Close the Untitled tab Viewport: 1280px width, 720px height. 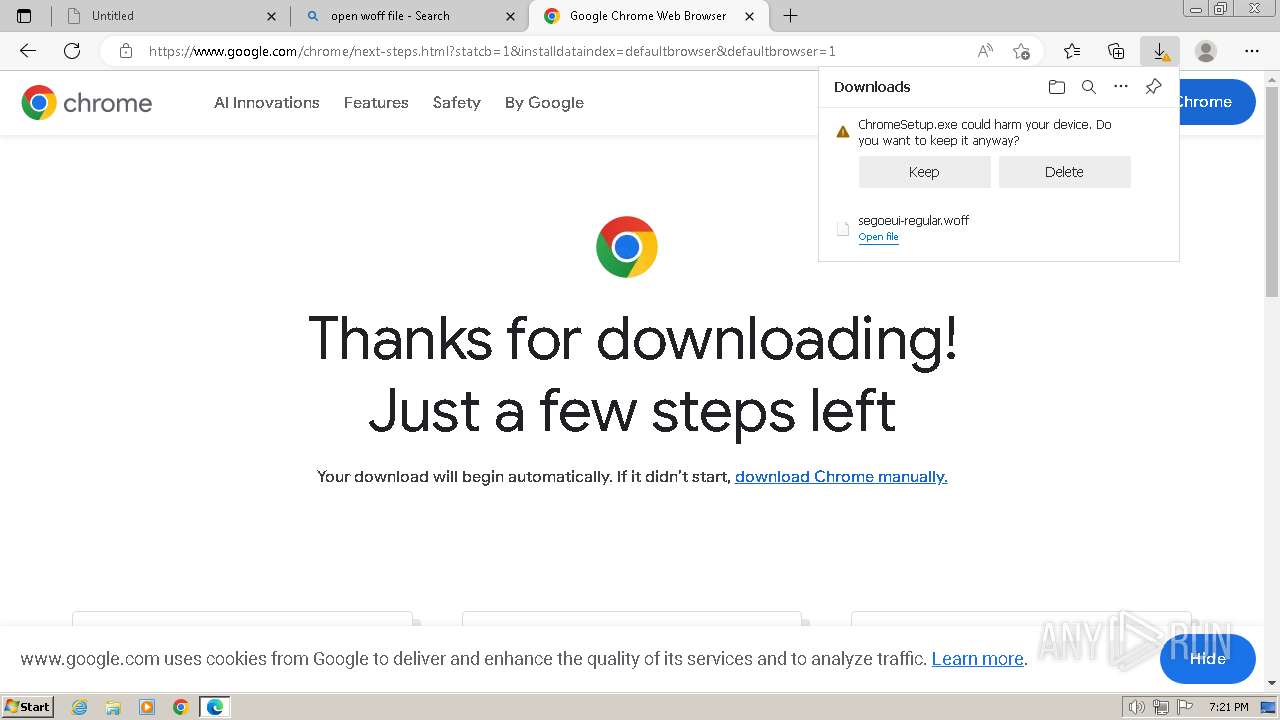[271, 16]
